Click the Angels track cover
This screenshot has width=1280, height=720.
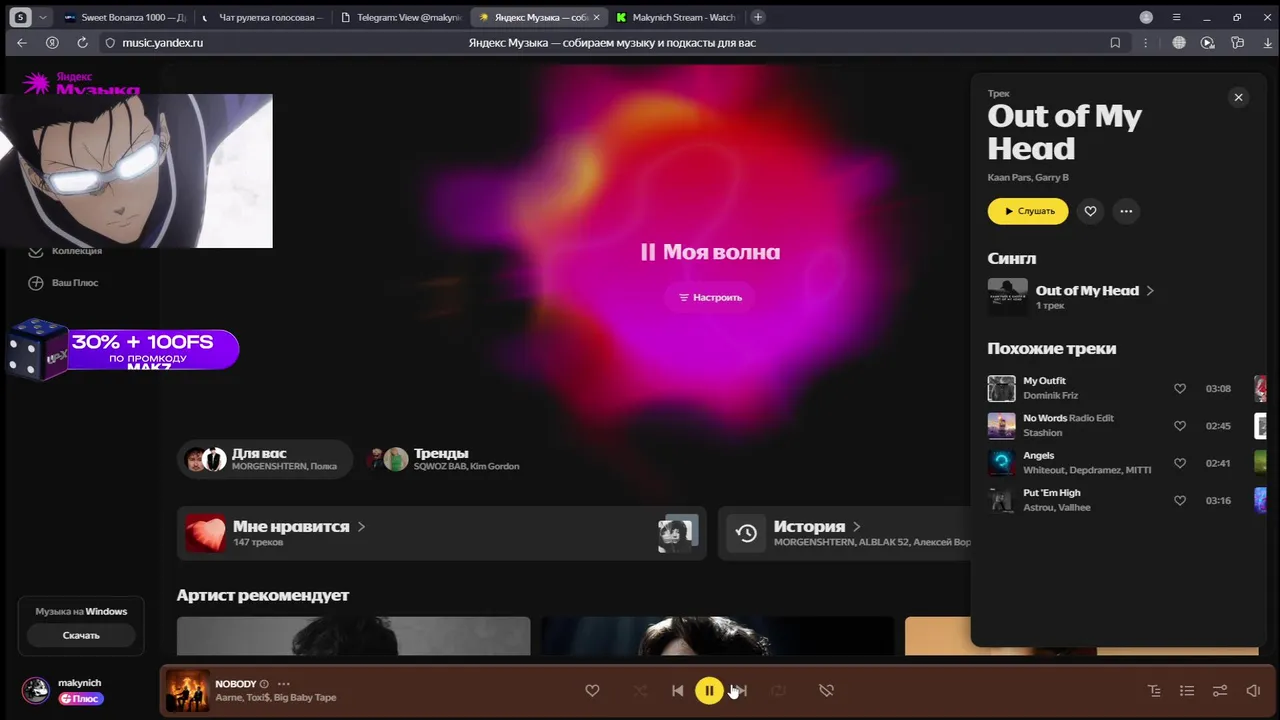pos(1001,463)
